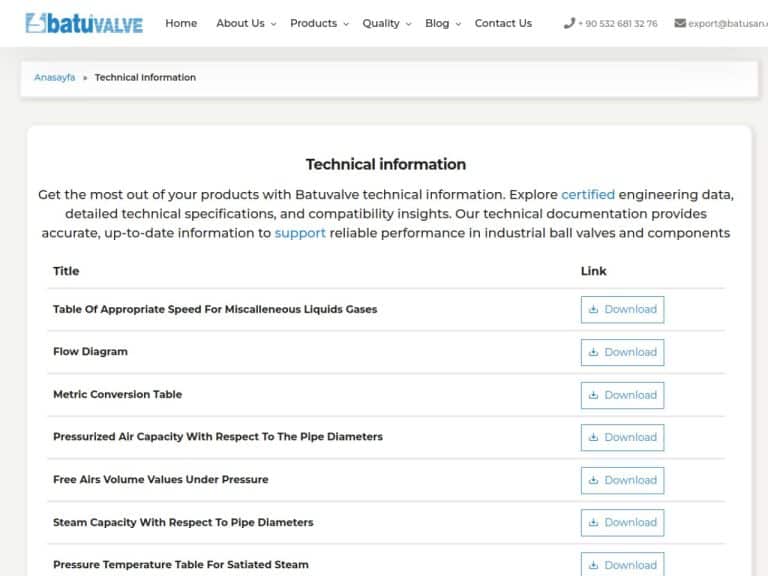This screenshot has height=576, width=768.
Task: Download Free Airs Volume Values file
Action: click(x=623, y=480)
